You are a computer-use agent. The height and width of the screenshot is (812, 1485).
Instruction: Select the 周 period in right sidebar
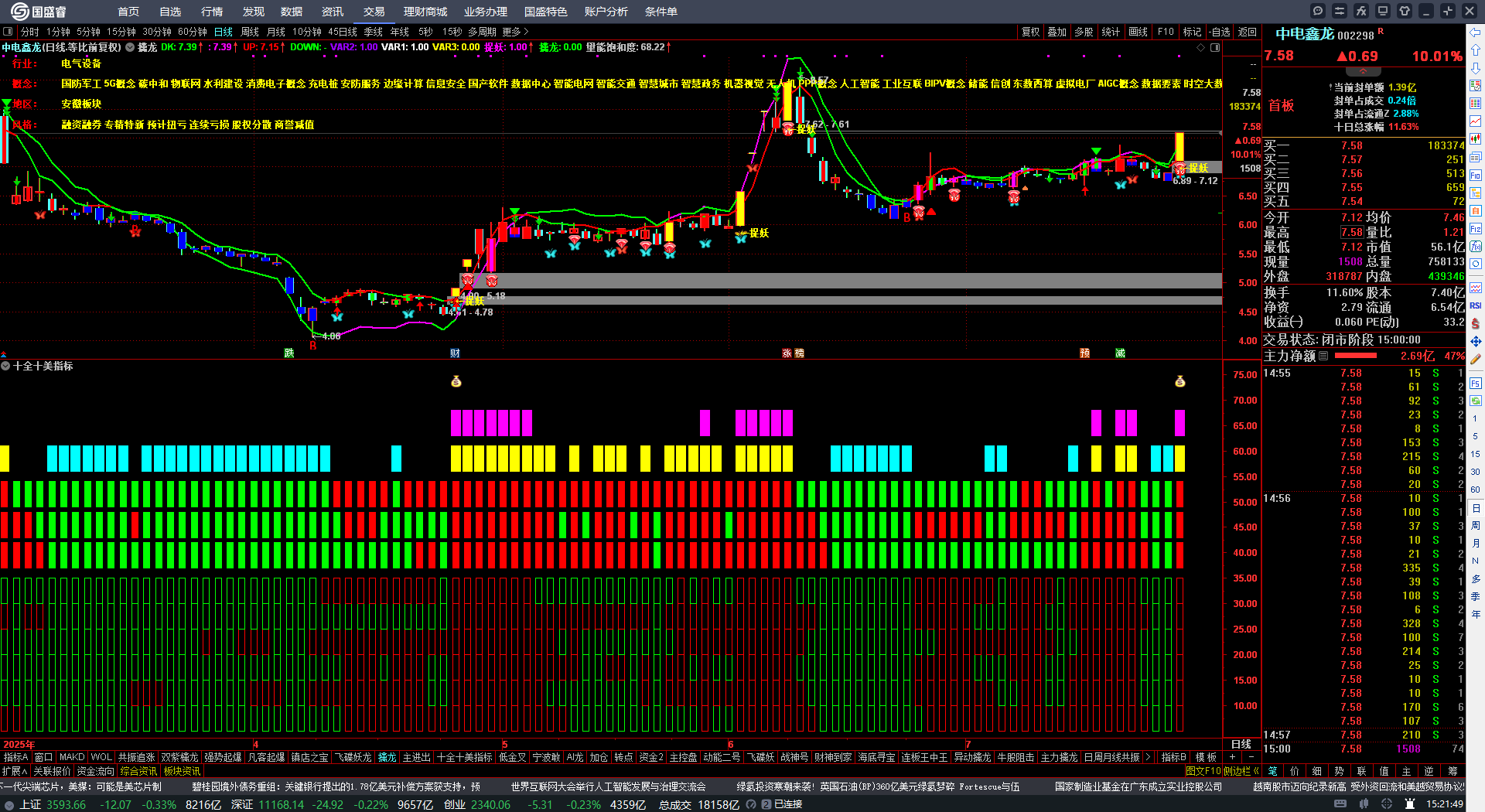(x=1476, y=525)
